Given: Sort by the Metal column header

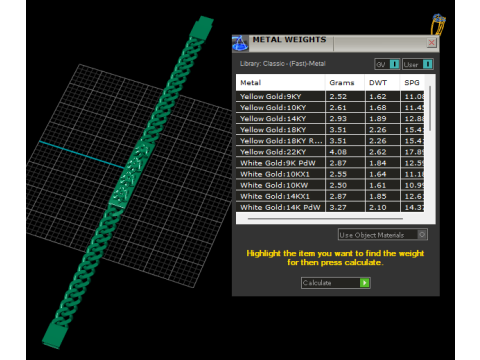Looking at the screenshot, I should (281, 83).
